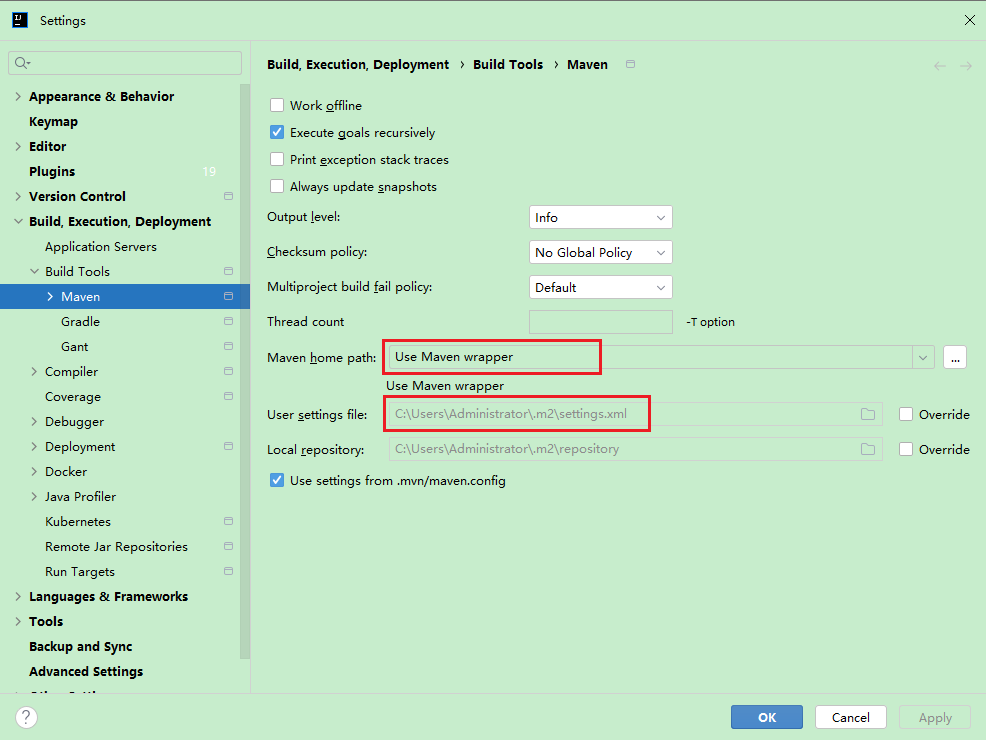986x740 pixels.
Task: Enable the Work offline checkbox
Action: pyautogui.click(x=277, y=106)
